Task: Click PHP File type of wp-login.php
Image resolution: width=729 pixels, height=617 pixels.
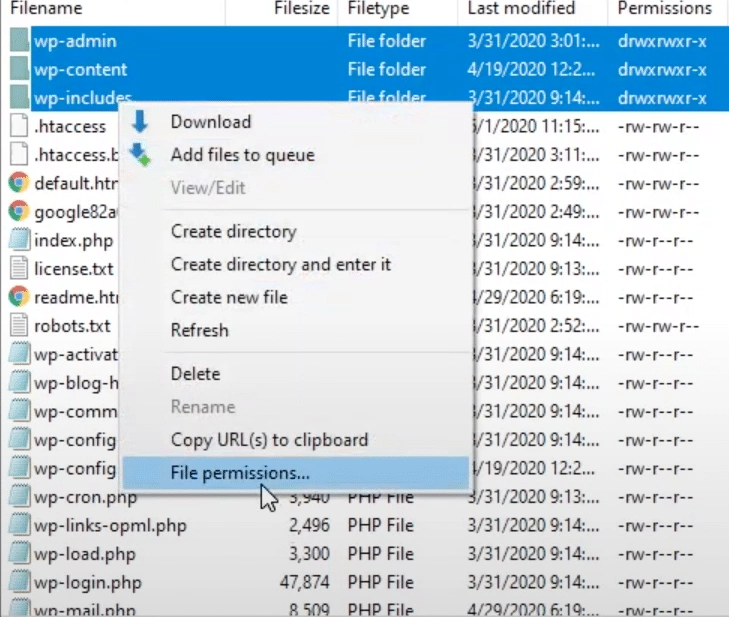Action: pyautogui.click(x=380, y=582)
